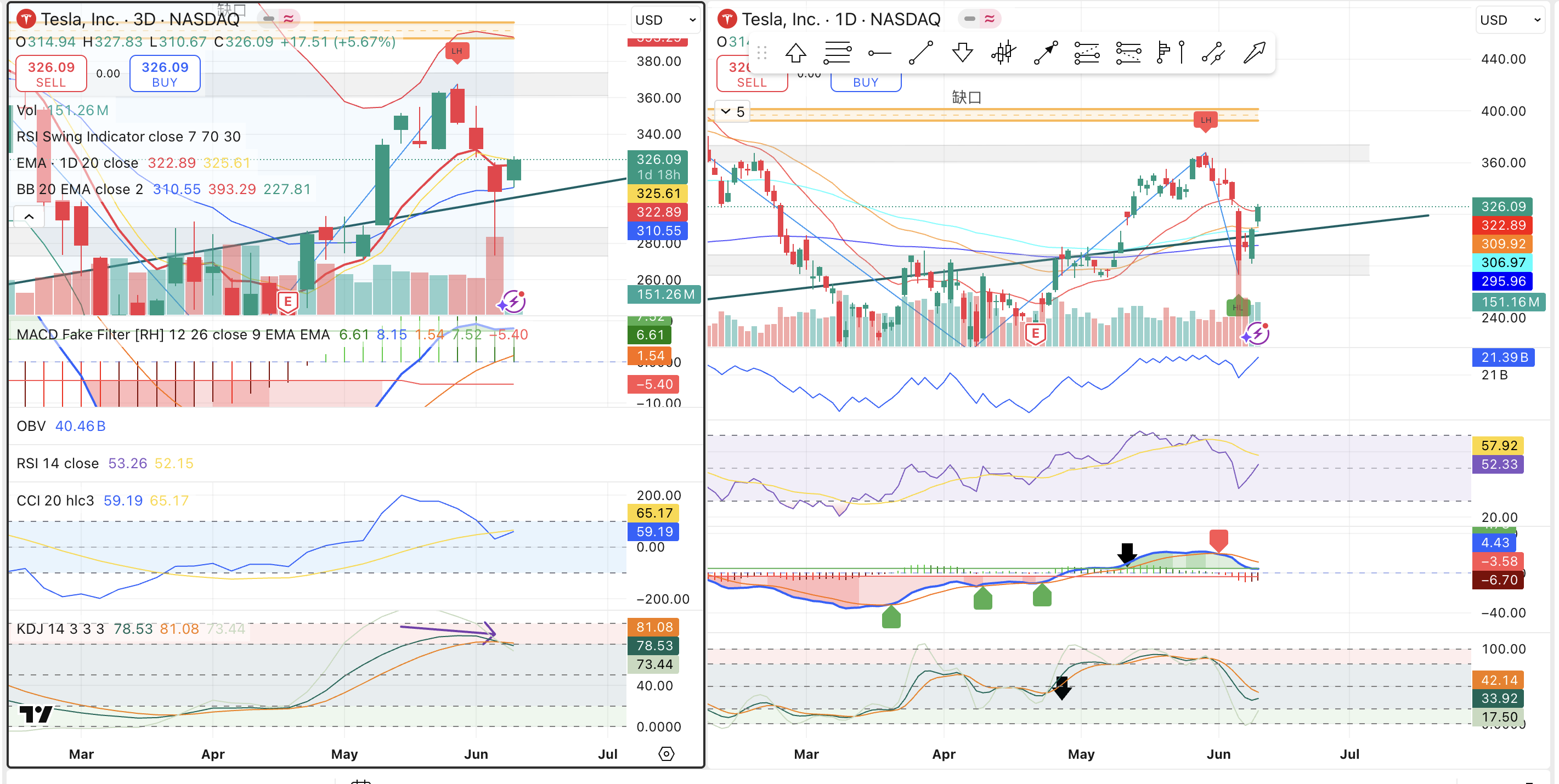Image resolution: width=1559 pixels, height=784 pixels.
Task: Click the red LH label on 1D chart
Action: point(1206,121)
